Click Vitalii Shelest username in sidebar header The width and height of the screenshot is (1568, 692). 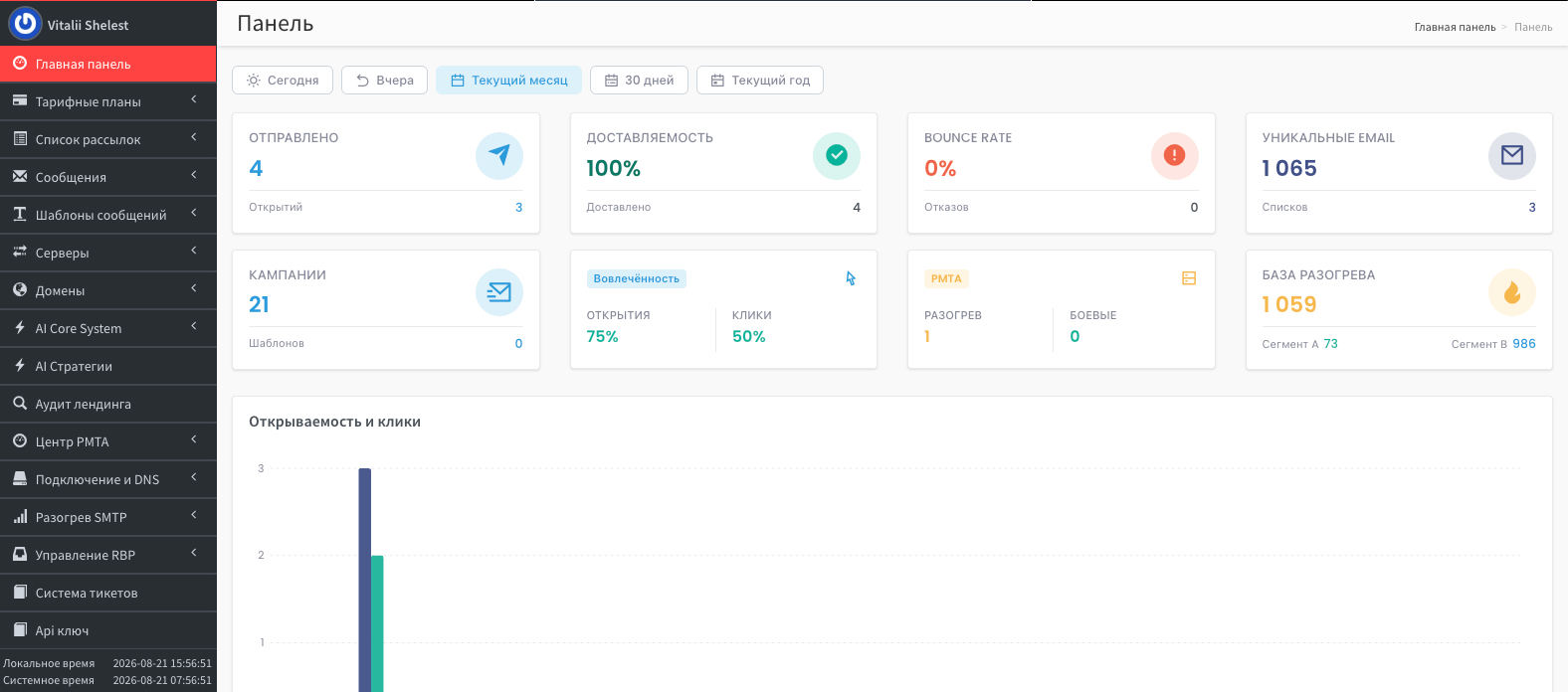88,25
